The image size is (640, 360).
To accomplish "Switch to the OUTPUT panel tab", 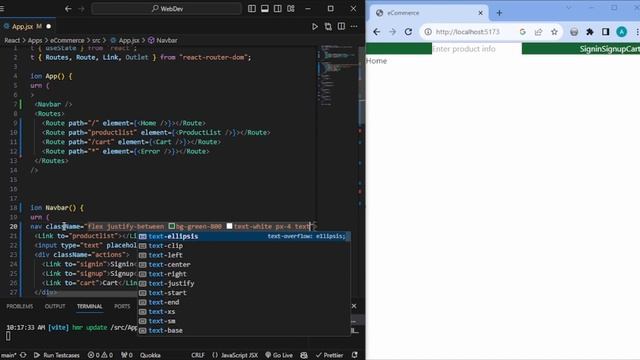I will click(55, 306).
